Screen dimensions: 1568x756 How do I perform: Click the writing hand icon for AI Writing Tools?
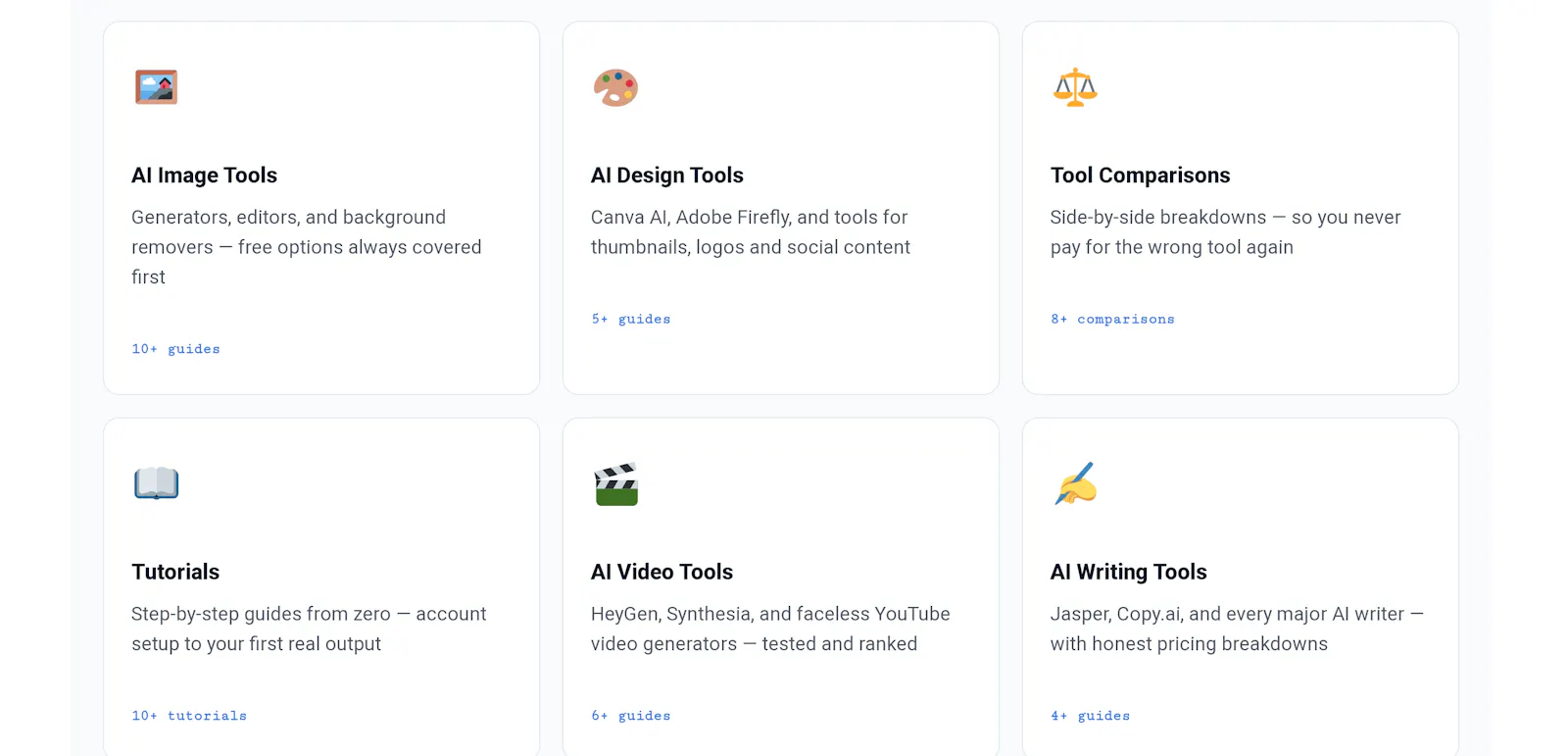tap(1075, 483)
